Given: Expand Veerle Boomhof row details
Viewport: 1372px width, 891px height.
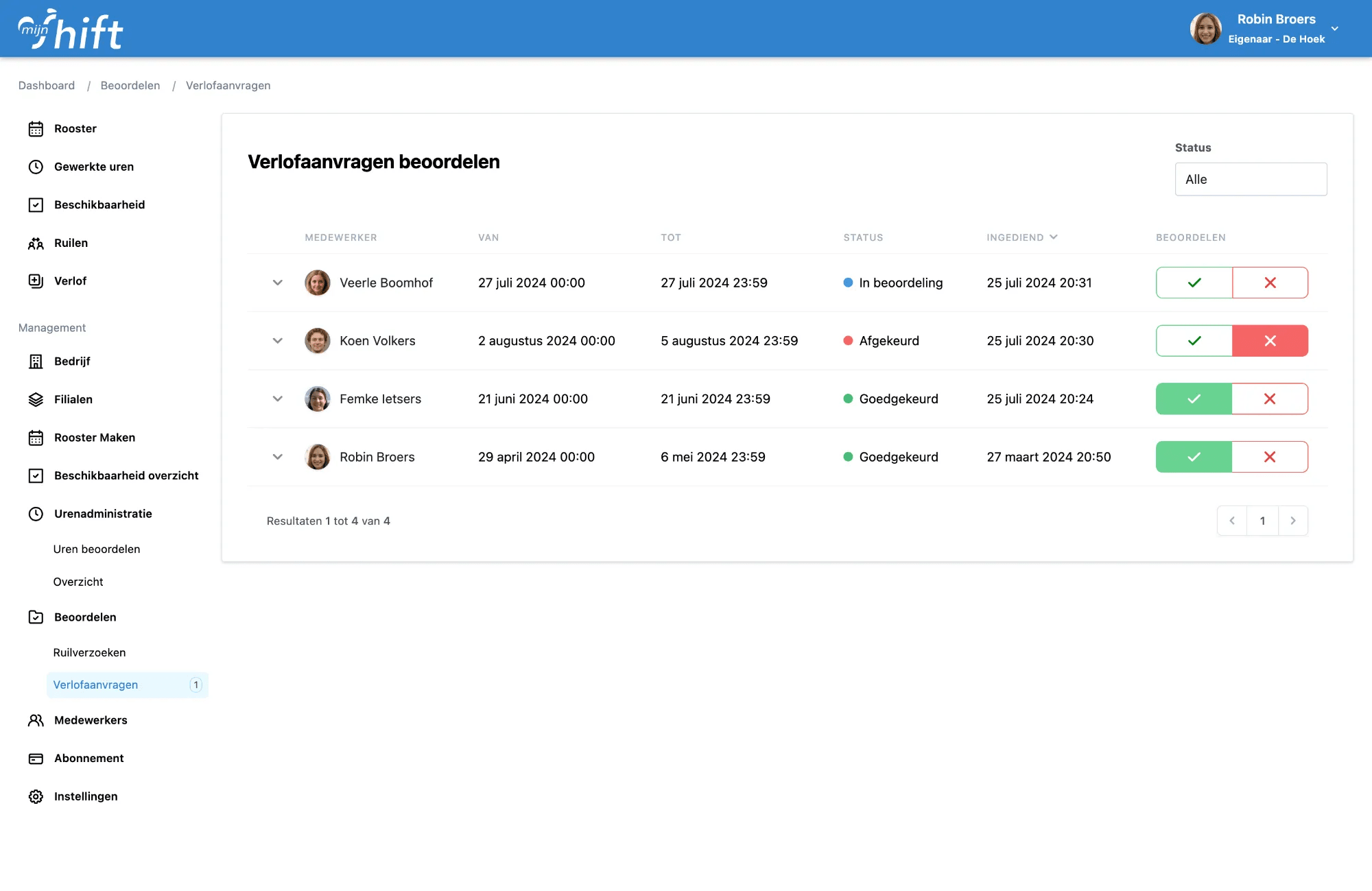Looking at the screenshot, I should 277,283.
